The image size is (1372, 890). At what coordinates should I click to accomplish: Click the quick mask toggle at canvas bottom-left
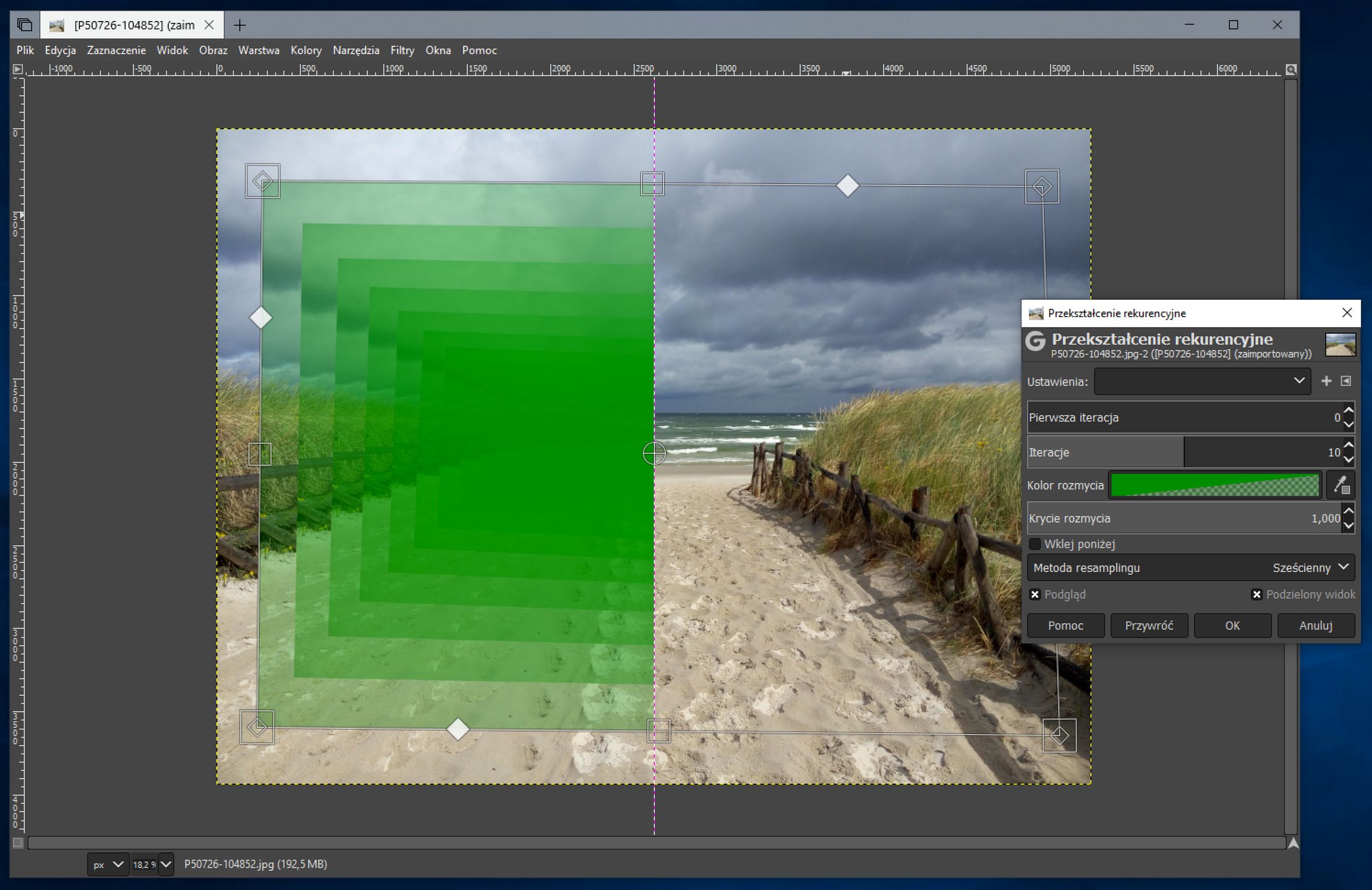coord(18,842)
